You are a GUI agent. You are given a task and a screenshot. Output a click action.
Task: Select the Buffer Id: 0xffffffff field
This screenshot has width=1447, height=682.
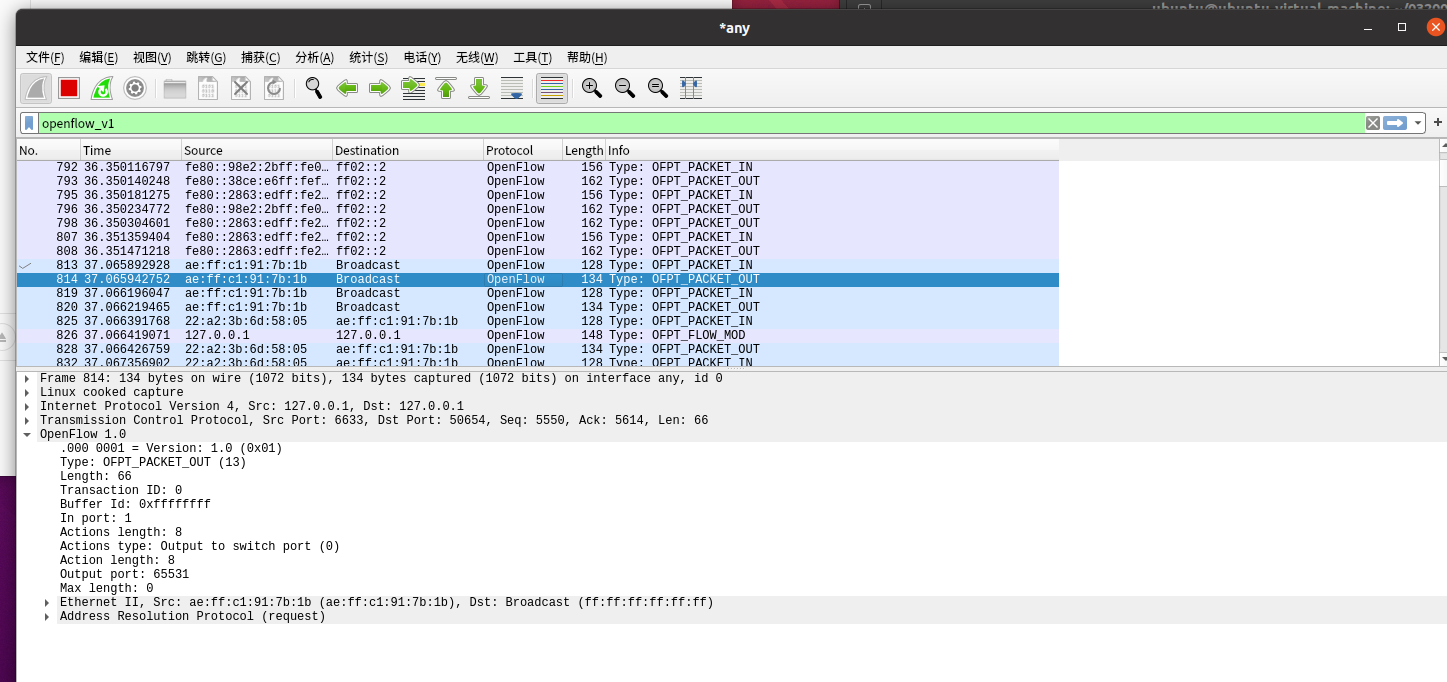pos(135,505)
